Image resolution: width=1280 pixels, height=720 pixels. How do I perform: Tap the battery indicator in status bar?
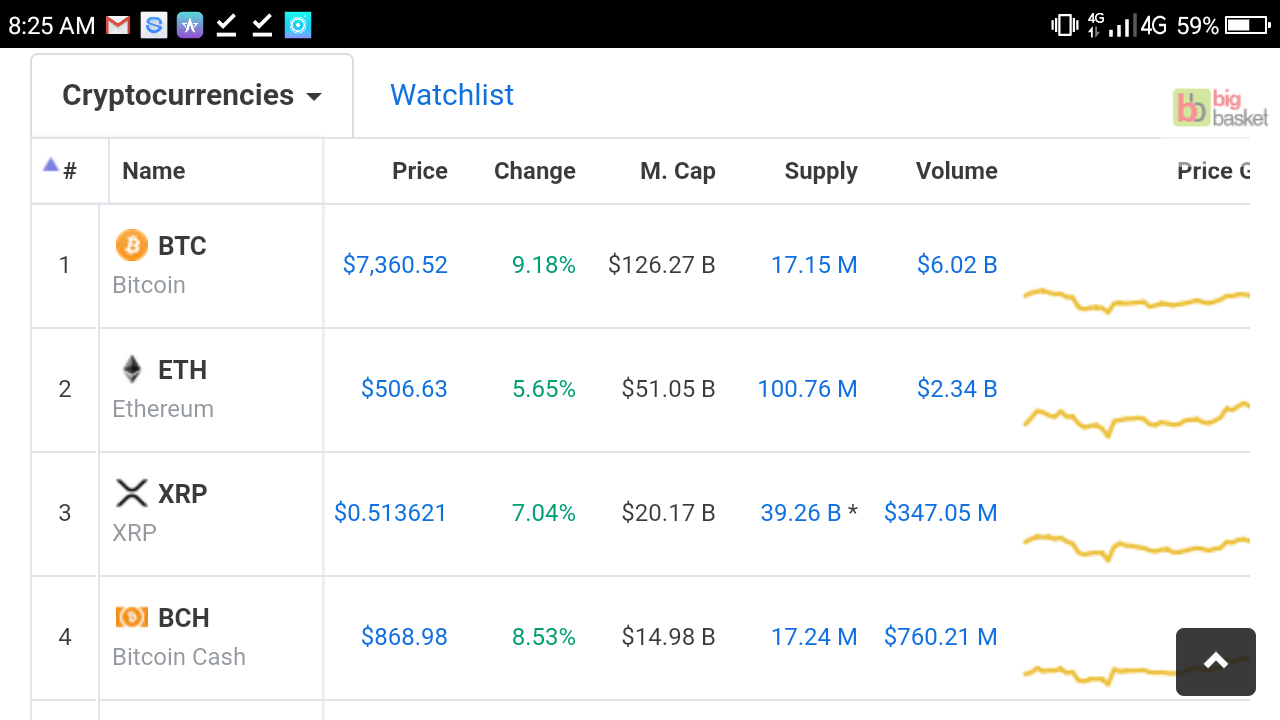click(x=1248, y=25)
